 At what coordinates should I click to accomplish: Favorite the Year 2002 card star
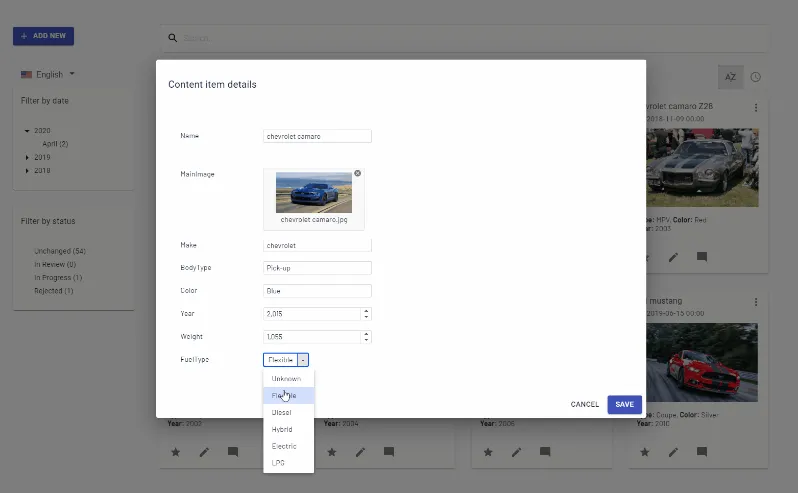click(x=176, y=452)
